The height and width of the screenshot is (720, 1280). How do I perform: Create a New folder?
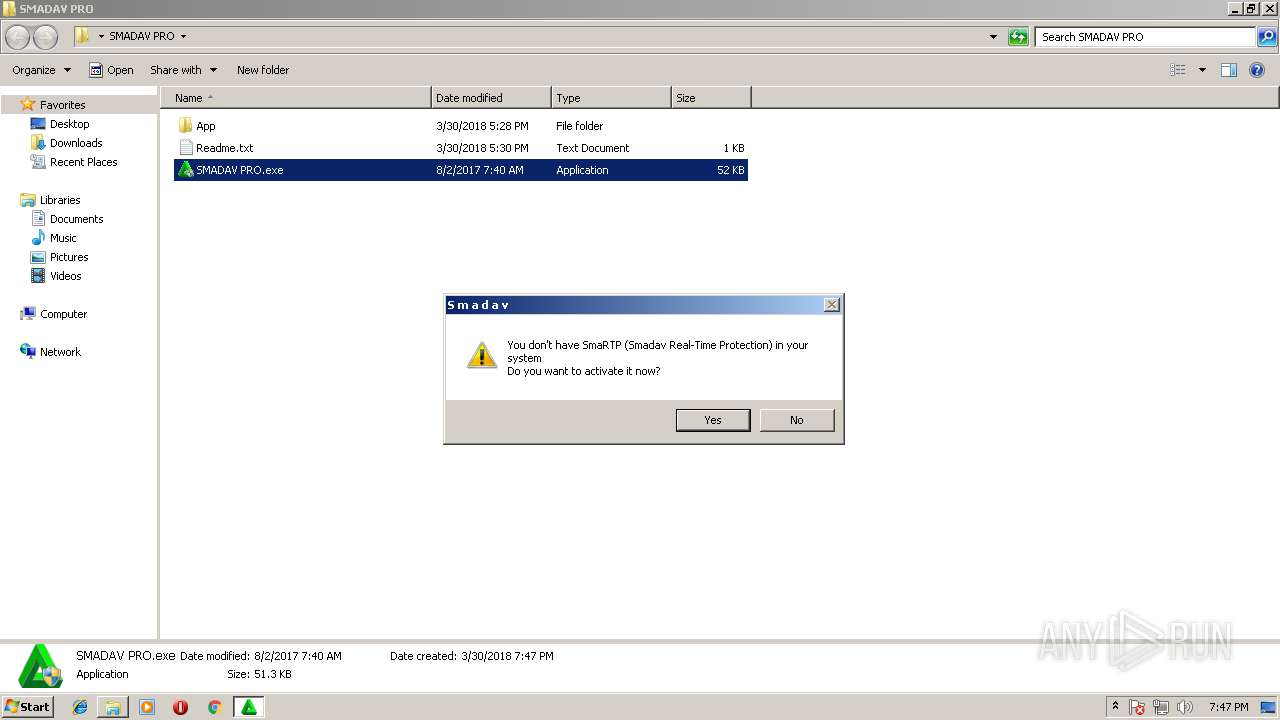coord(263,70)
